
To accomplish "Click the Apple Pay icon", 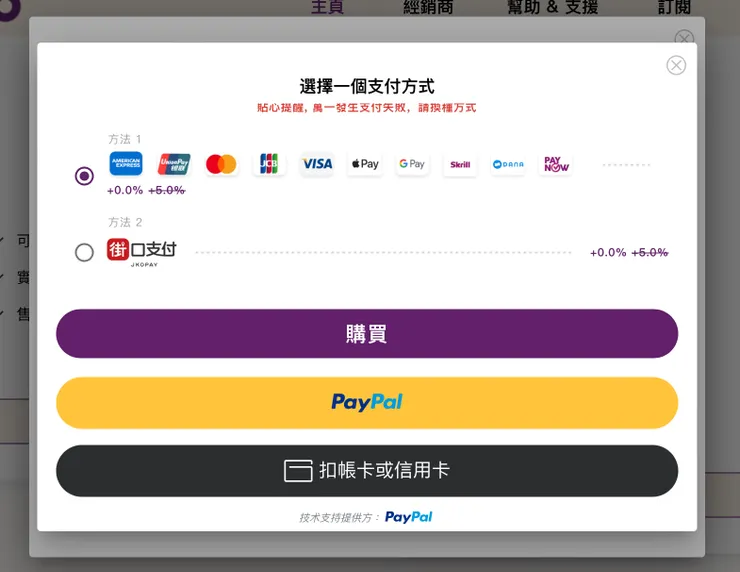I will pyautogui.click(x=365, y=164).
